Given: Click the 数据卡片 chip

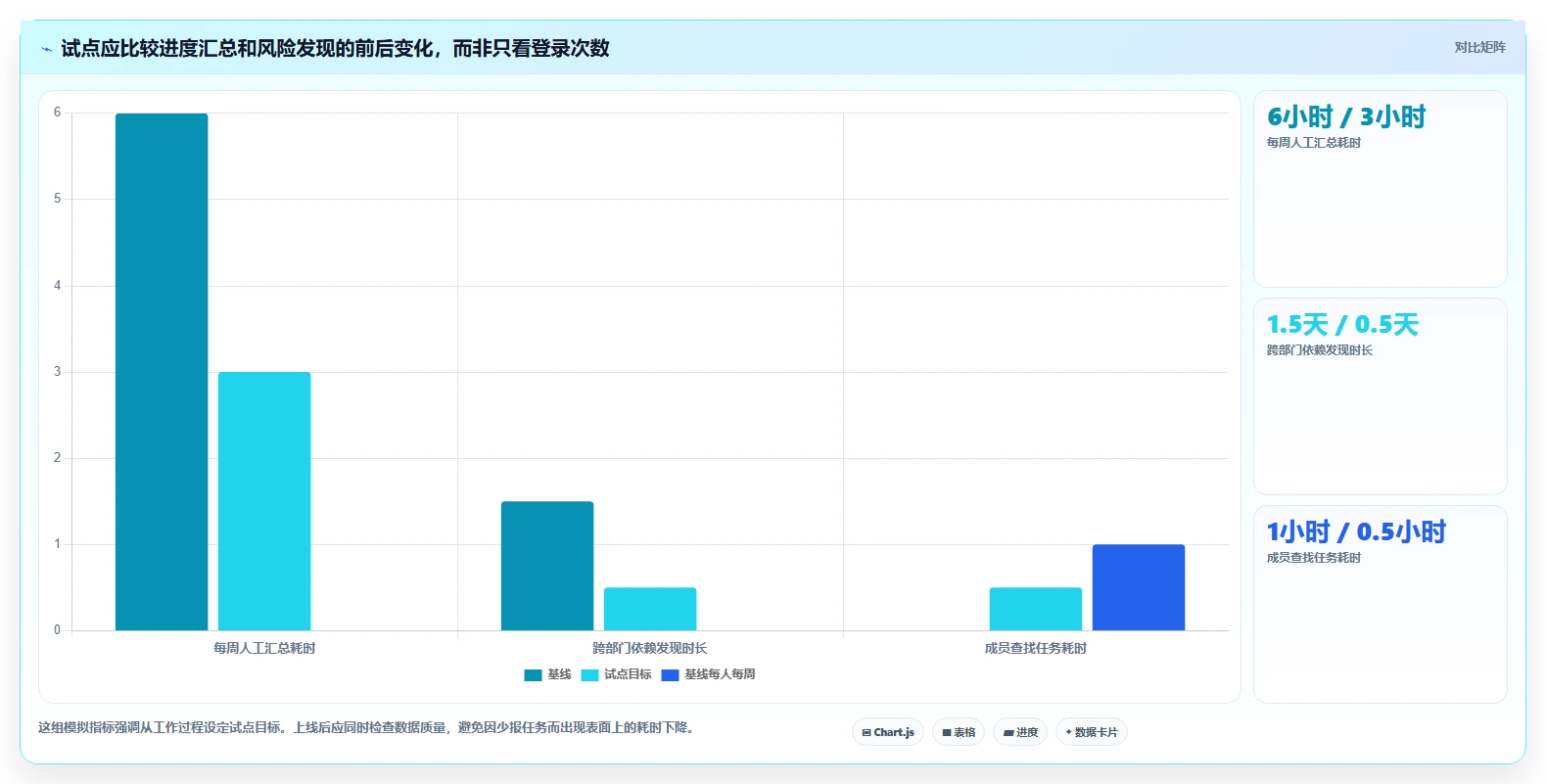Looking at the screenshot, I should 1092,732.
